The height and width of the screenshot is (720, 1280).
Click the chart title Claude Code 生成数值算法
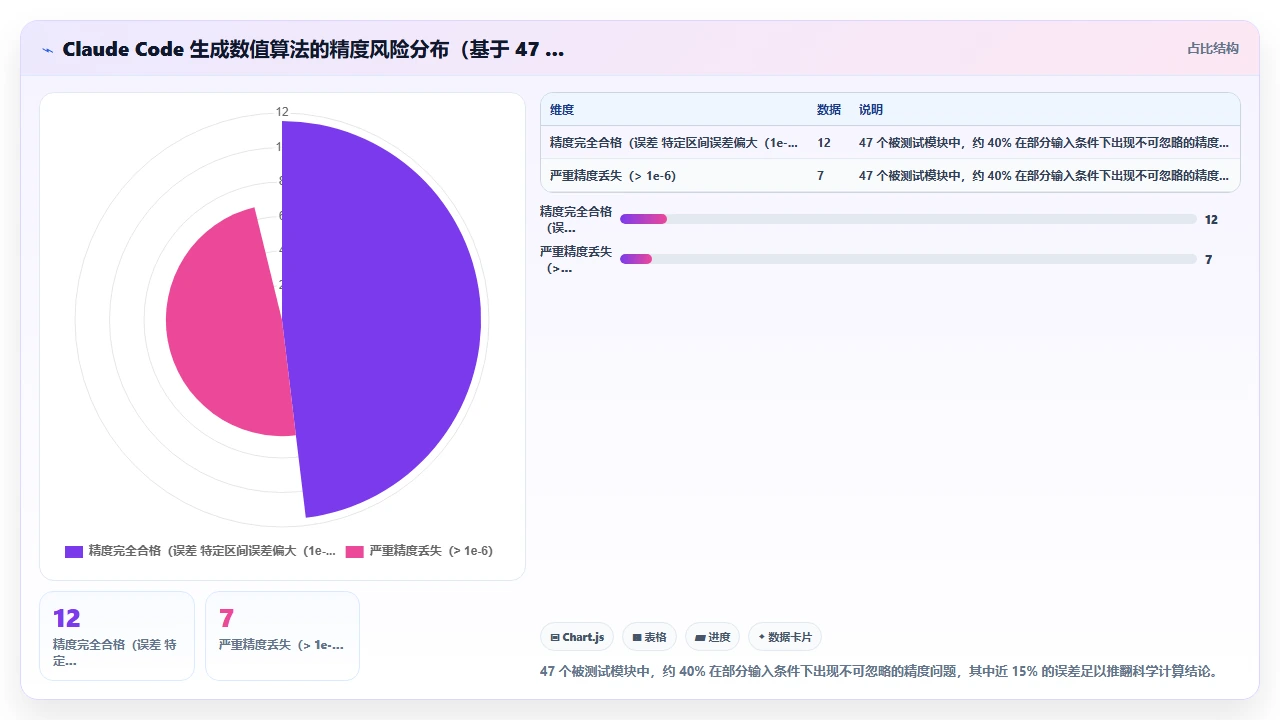tap(313, 49)
